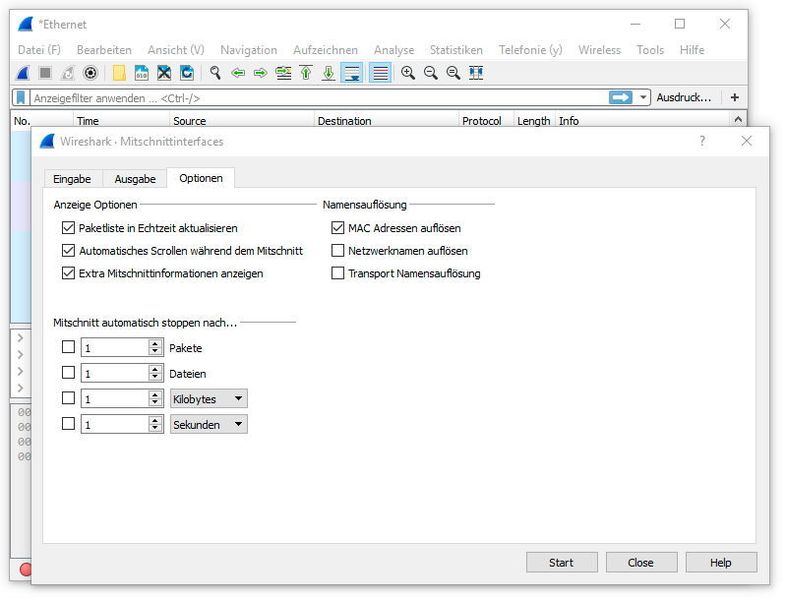Click the blue shark fin start capture icon

23,73
